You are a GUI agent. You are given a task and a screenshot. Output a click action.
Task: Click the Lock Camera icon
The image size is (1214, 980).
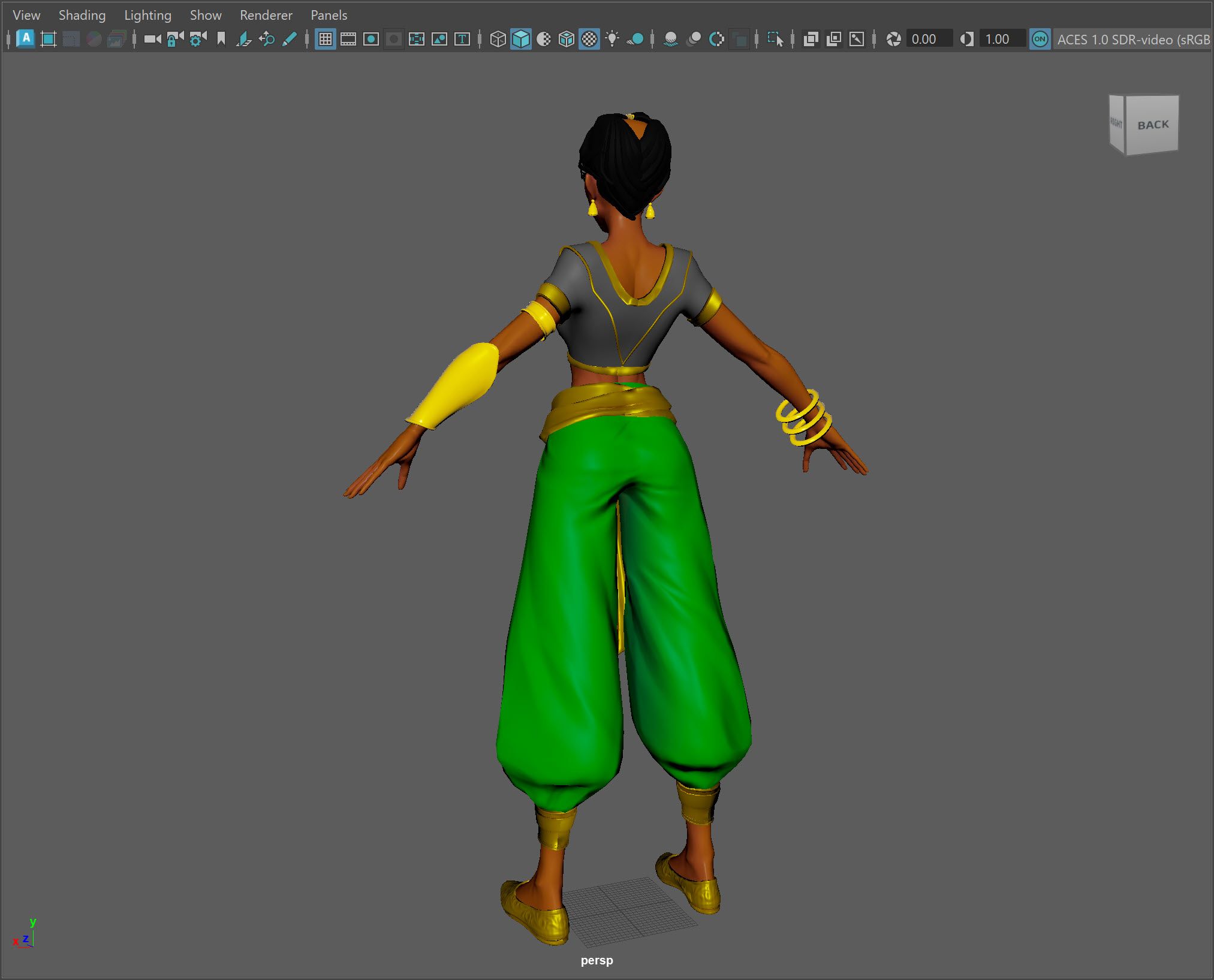[x=175, y=40]
